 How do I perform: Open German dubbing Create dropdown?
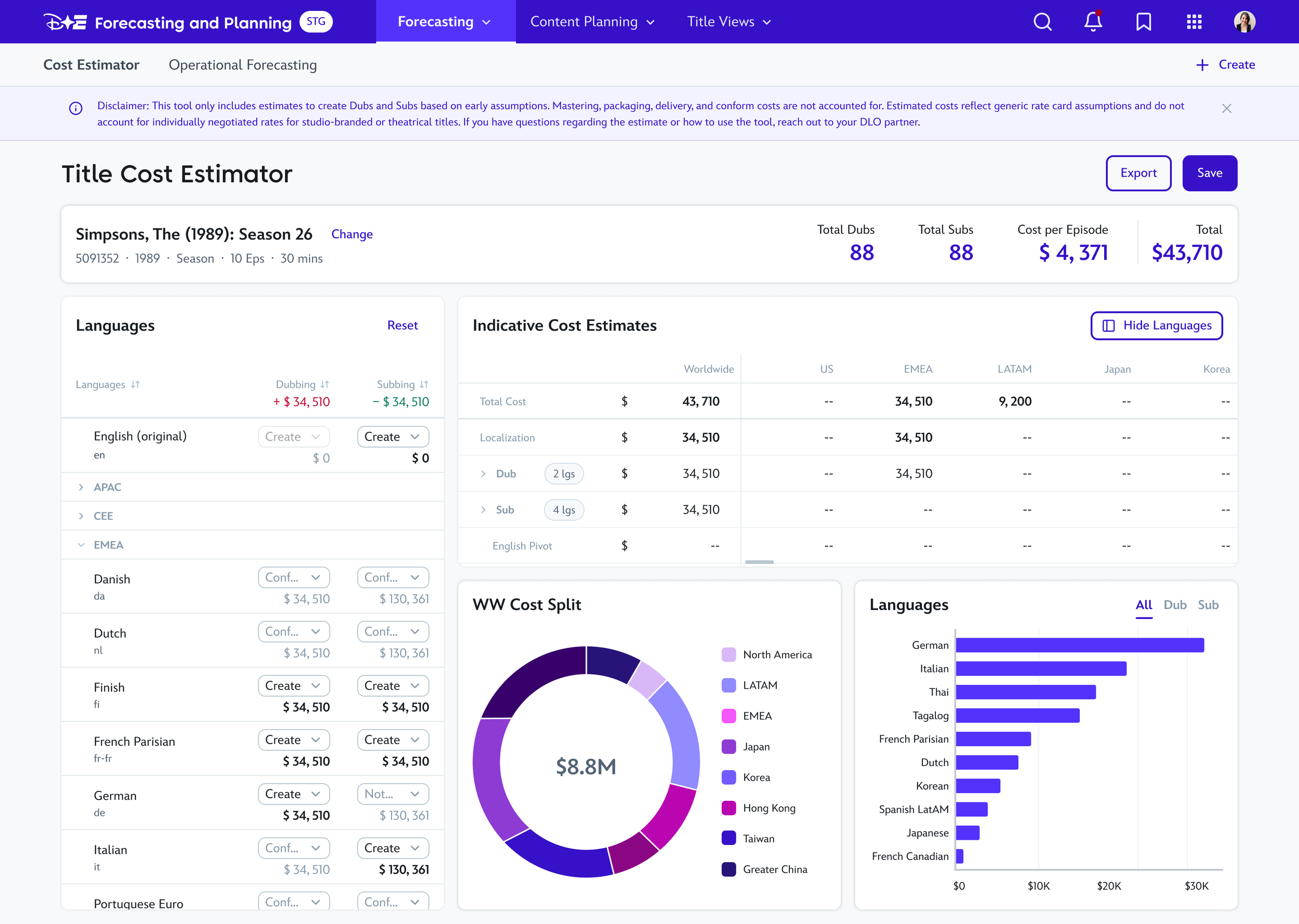point(294,794)
